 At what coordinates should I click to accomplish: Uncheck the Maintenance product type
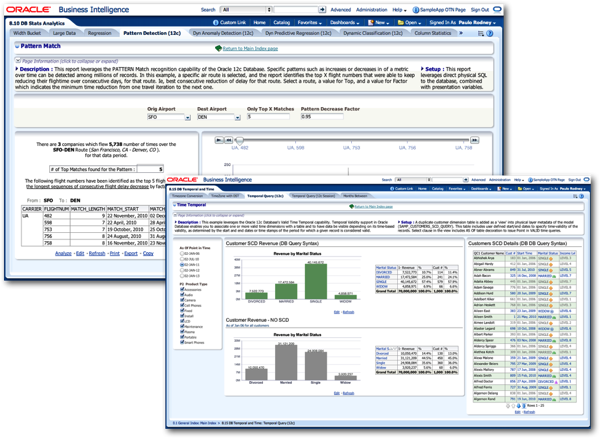(x=182, y=326)
